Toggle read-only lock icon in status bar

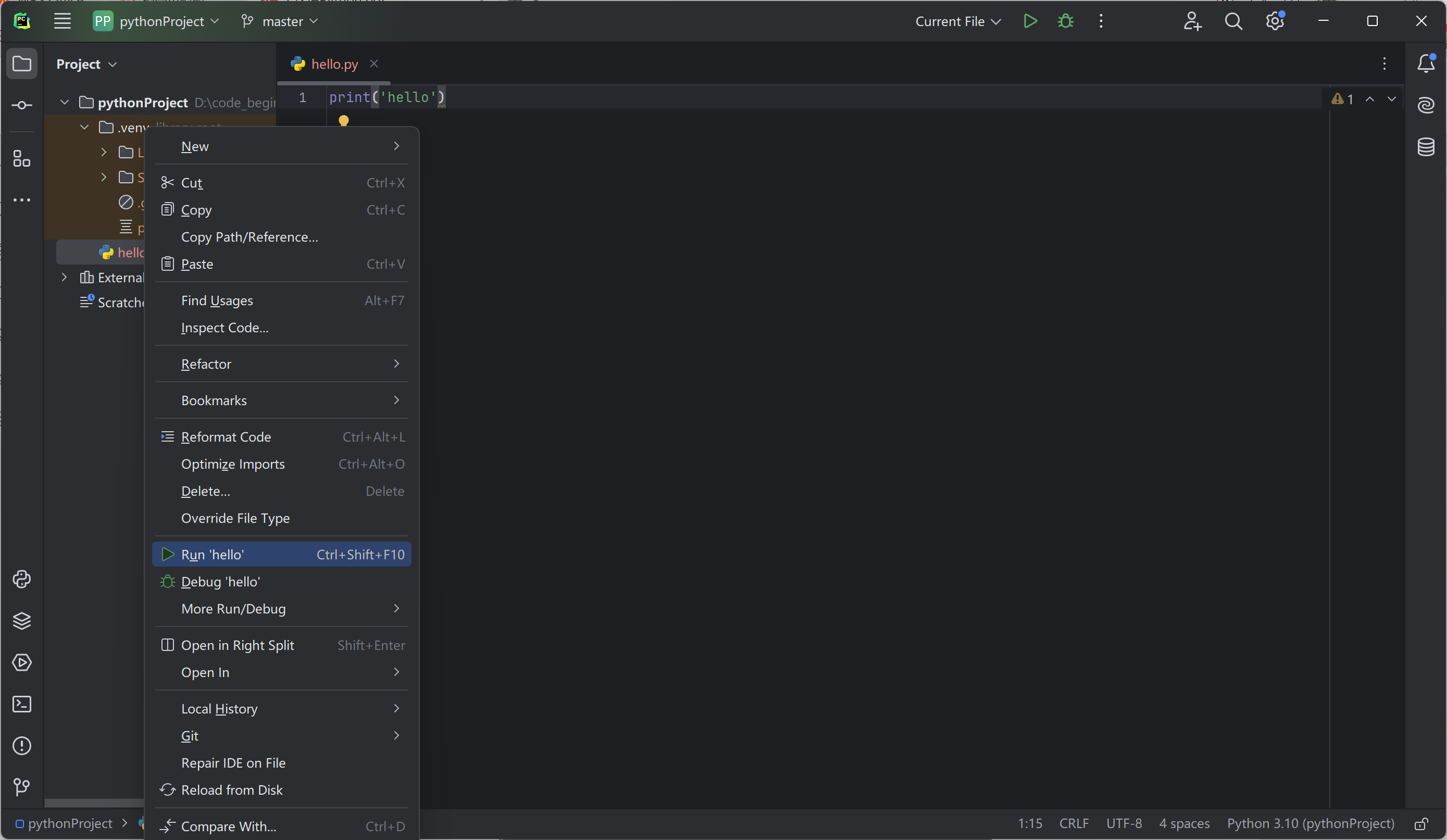[x=1420, y=824]
